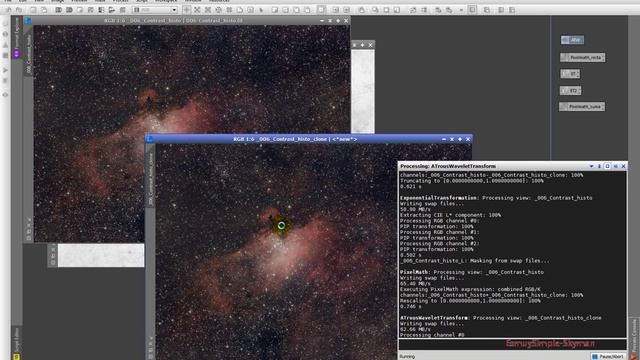Image resolution: width=640 pixels, height=360 pixels.
Task: Click the purple icon in the left dock
Action: [x=16, y=53]
